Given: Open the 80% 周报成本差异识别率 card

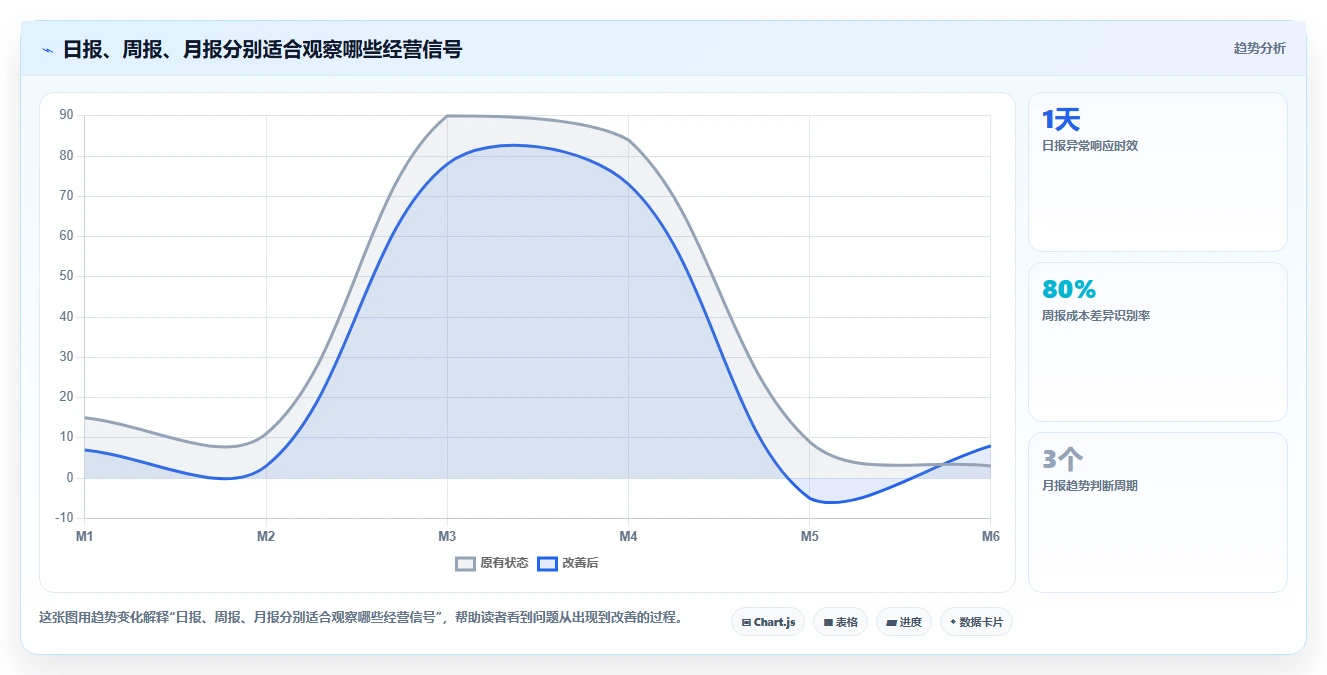Looking at the screenshot, I should click(x=1157, y=342).
